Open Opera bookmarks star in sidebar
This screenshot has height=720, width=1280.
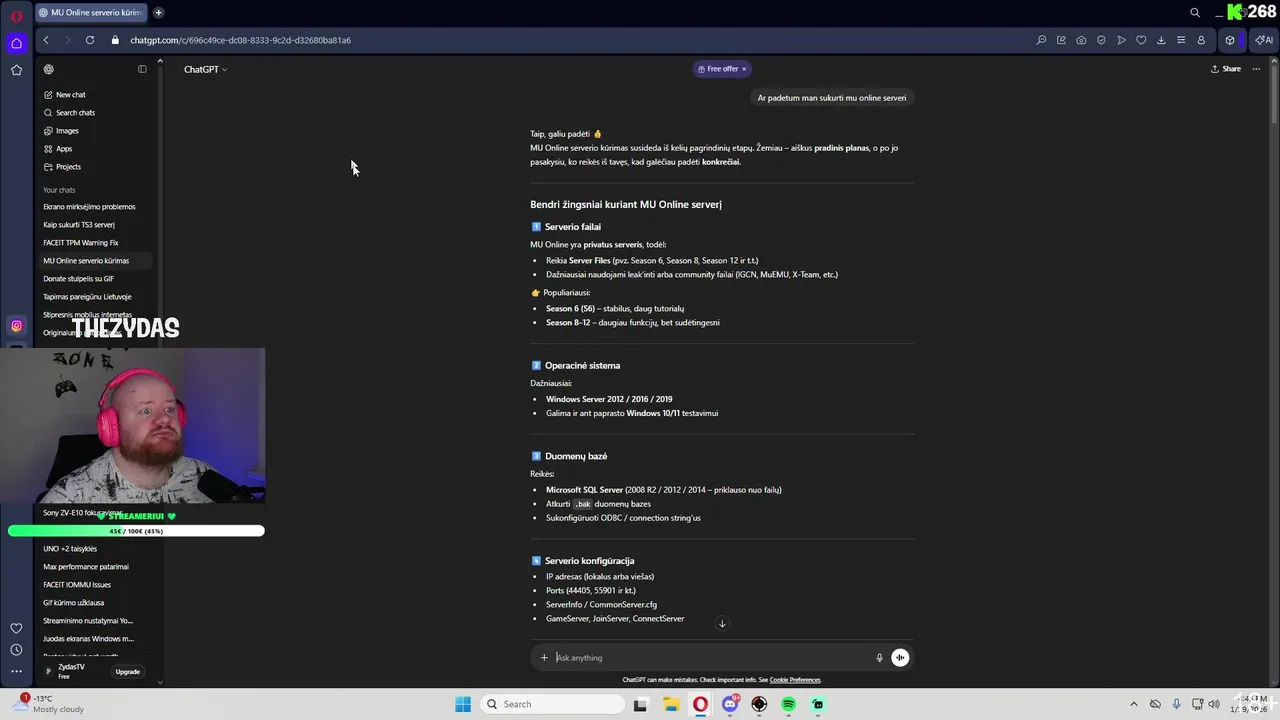tap(16, 70)
